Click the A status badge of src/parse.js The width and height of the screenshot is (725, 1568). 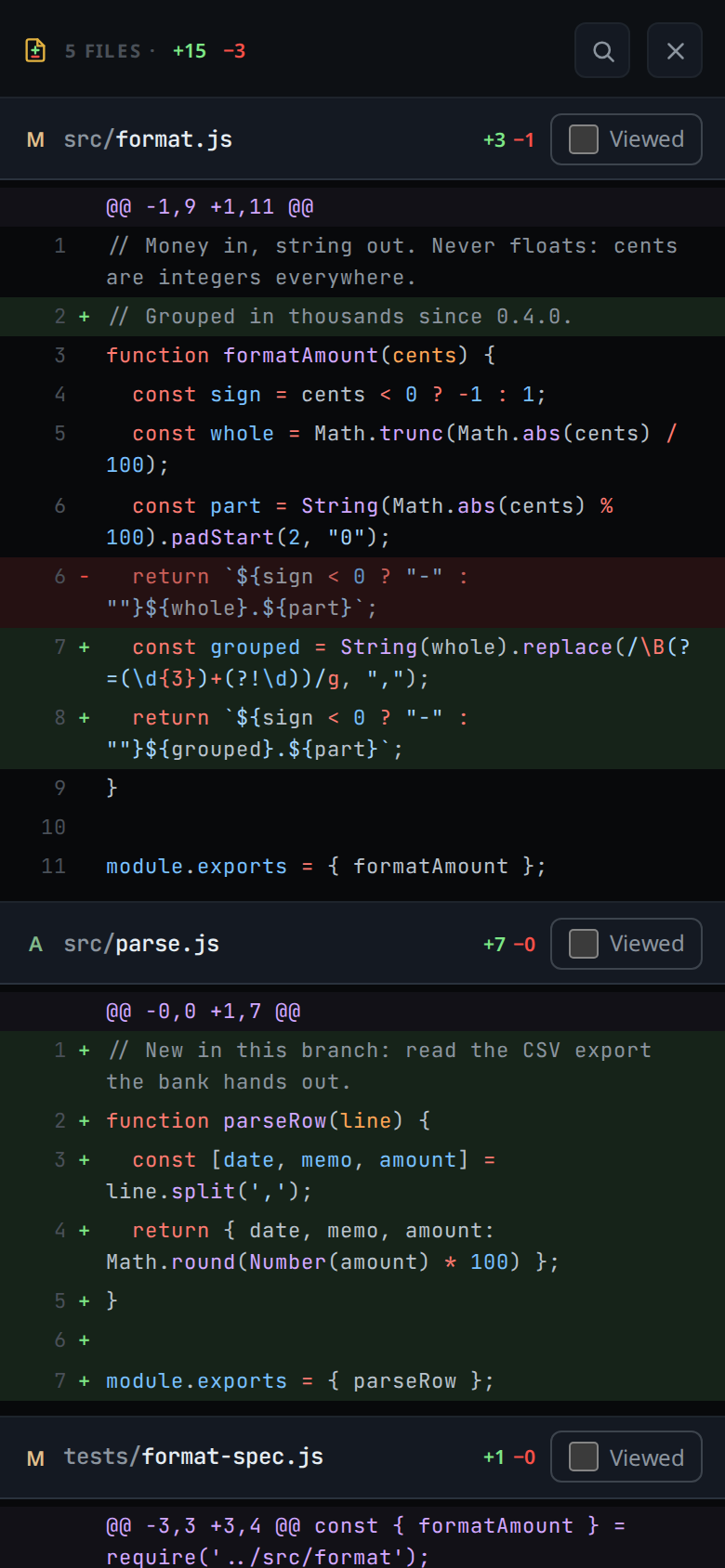[35, 945]
